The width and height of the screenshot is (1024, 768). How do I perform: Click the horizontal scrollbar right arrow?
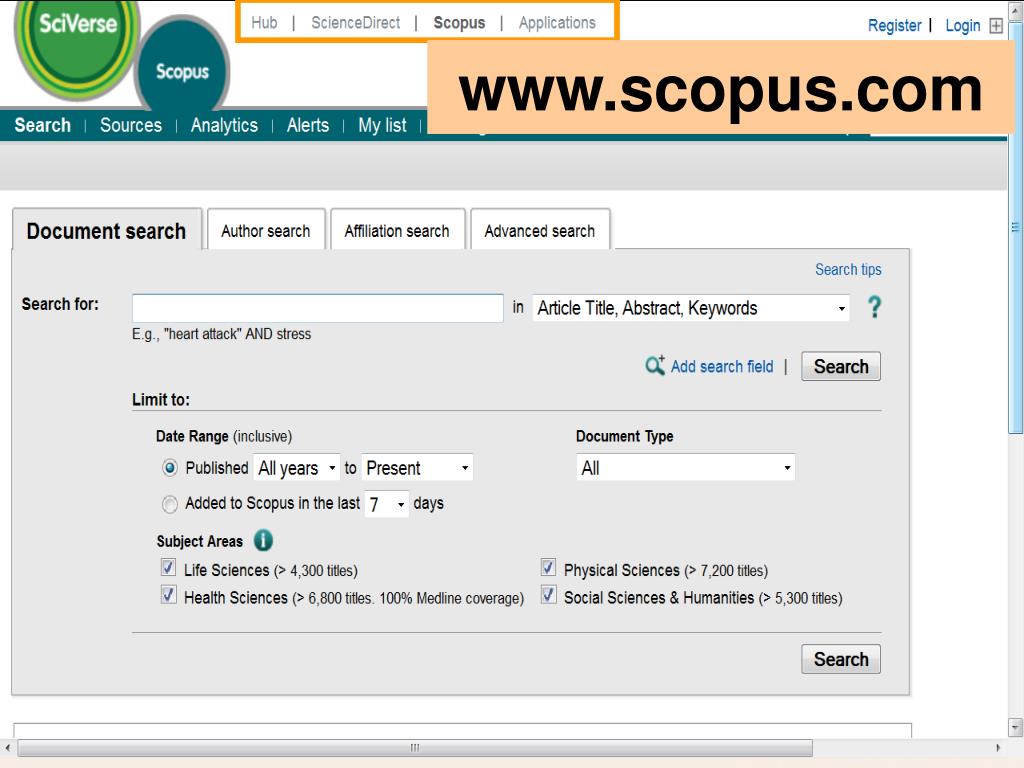pos(998,747)
